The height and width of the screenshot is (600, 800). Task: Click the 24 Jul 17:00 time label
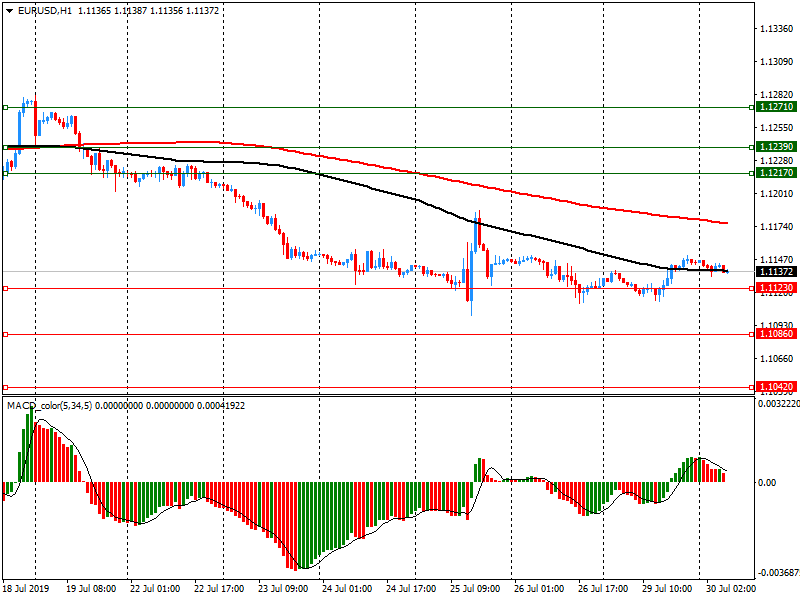point(411,589)
